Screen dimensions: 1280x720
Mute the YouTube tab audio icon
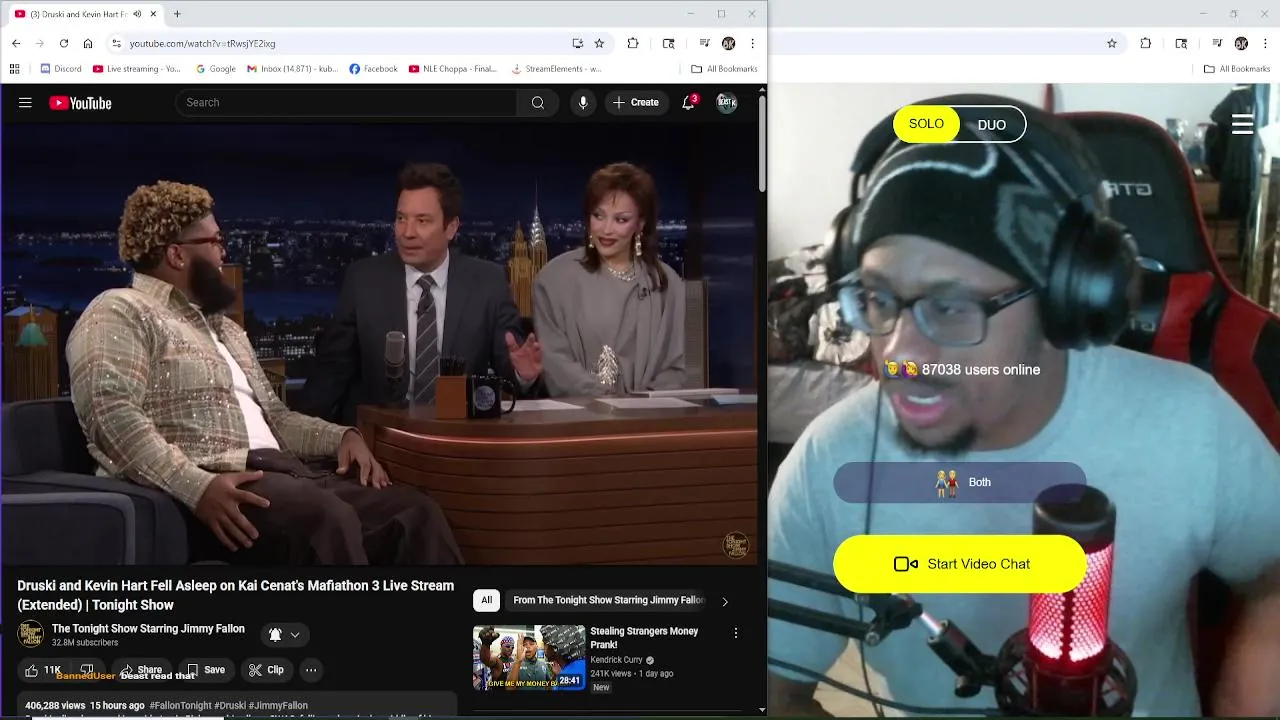(137, 14)
